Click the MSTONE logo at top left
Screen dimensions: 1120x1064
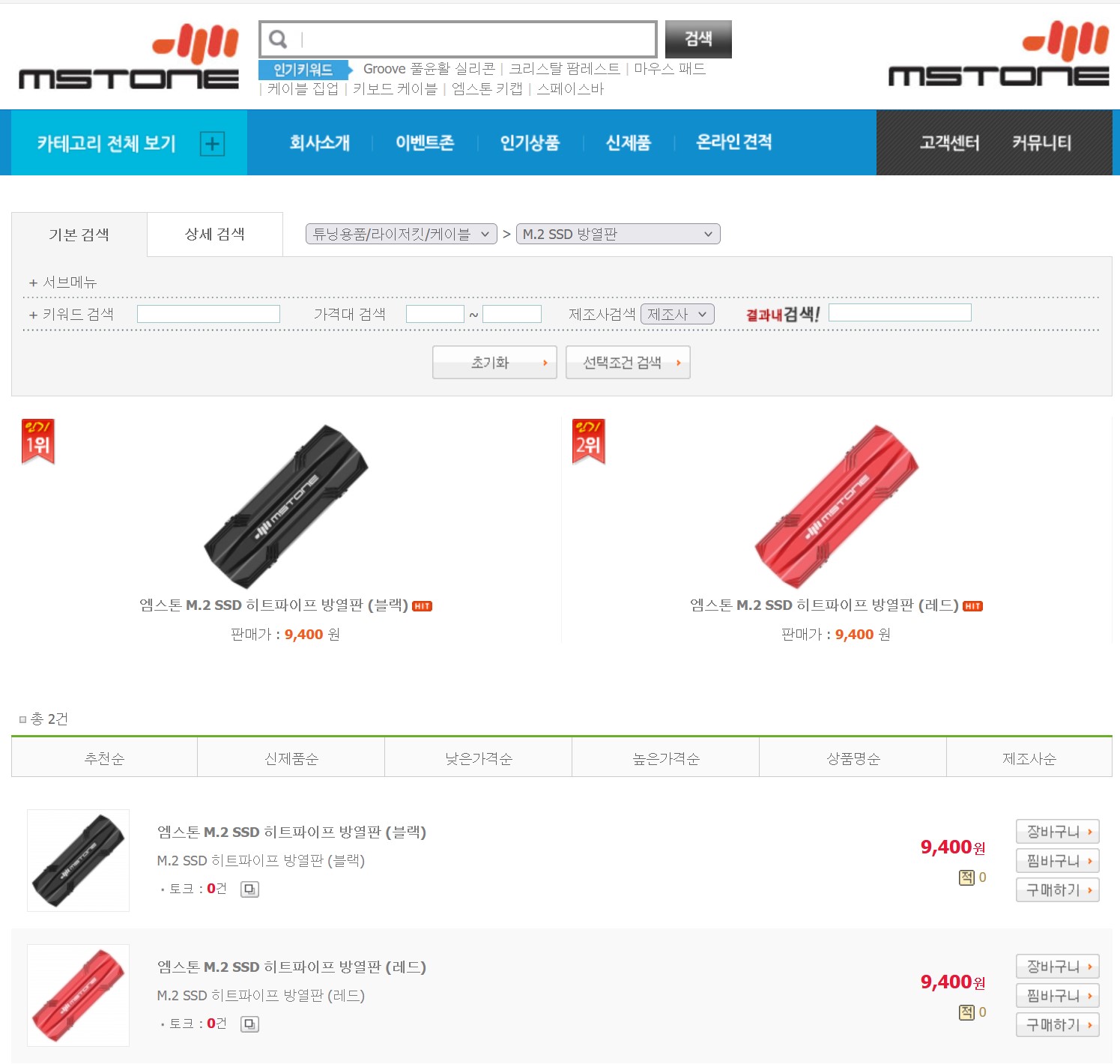[129, 56]
